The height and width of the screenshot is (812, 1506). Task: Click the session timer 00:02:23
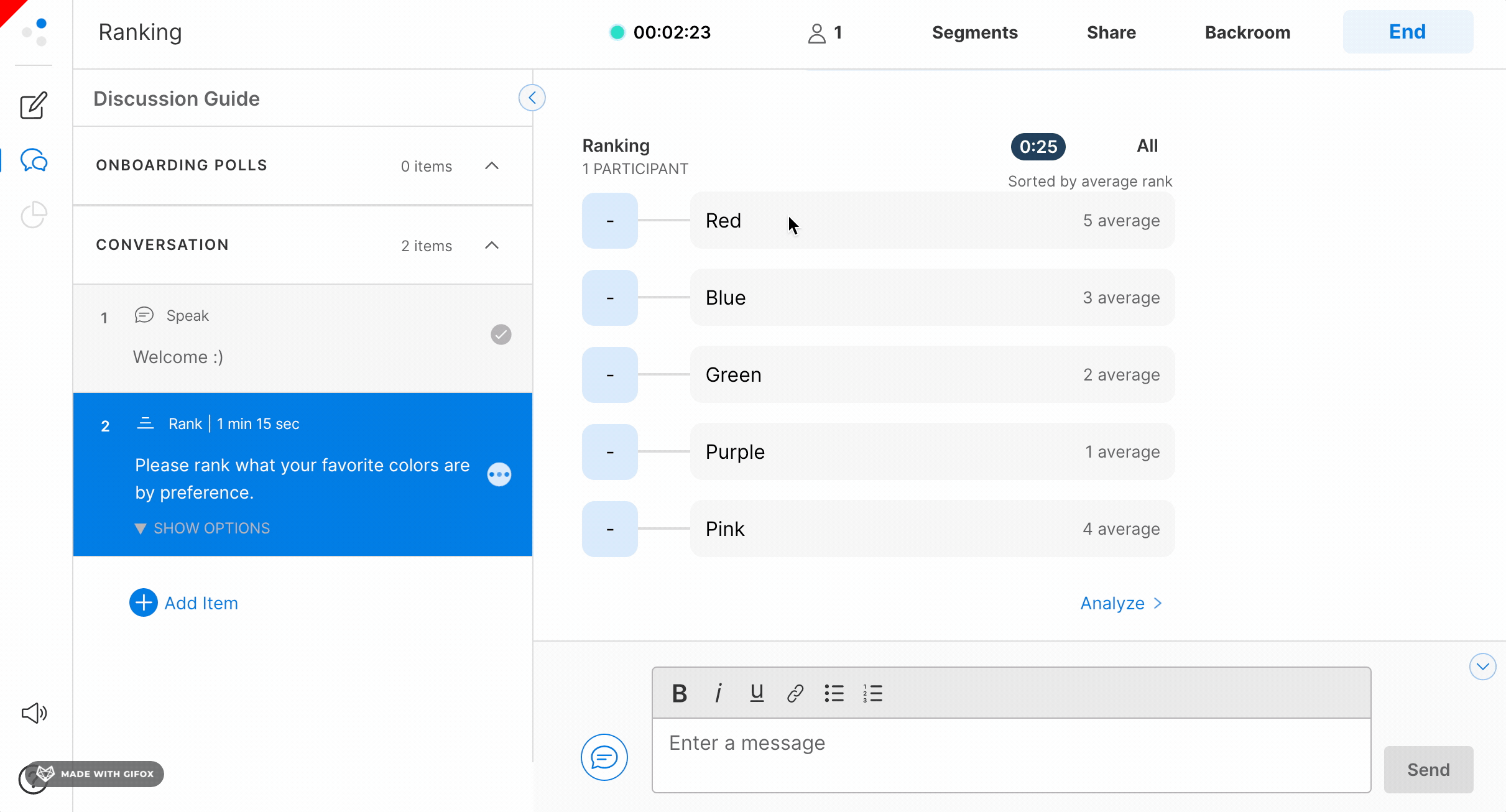point(672,32)
